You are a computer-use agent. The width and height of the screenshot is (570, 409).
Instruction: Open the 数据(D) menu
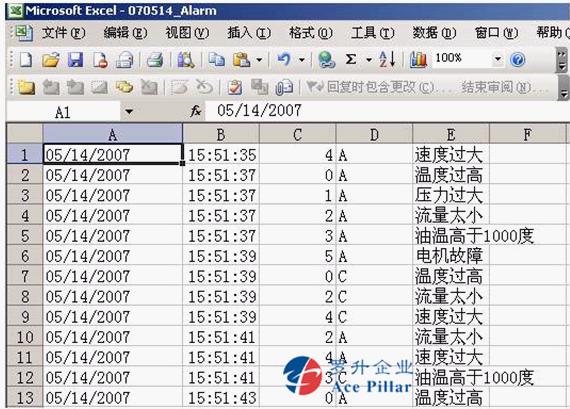(x=434, y=33)
